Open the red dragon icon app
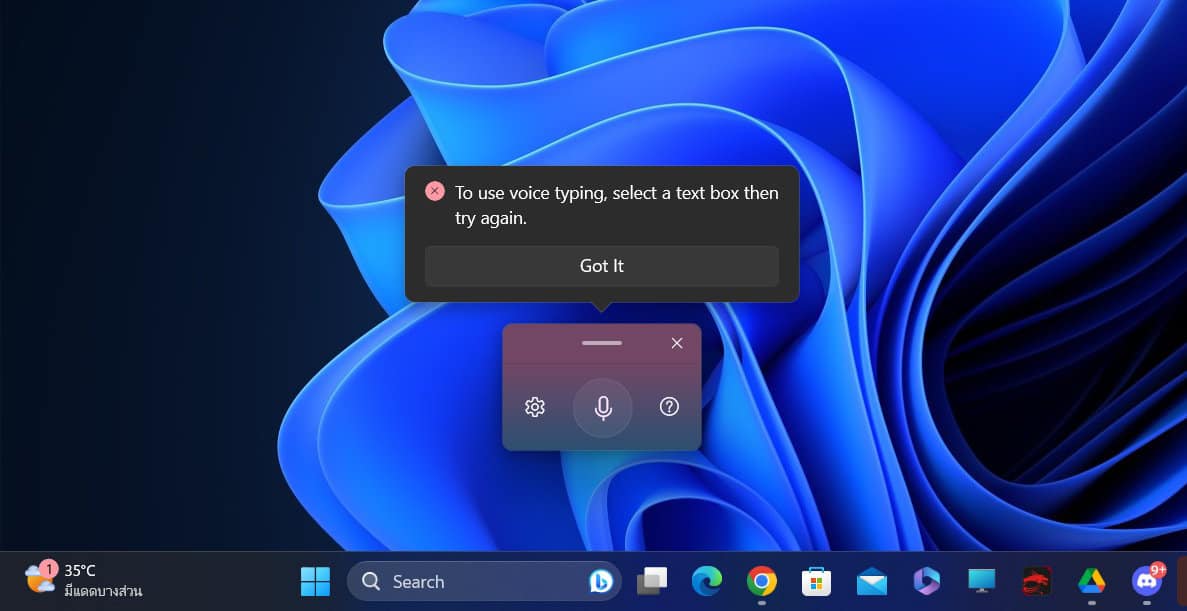The height and width of the screenshot is (611, 1187). click(x=1037, y=581)
